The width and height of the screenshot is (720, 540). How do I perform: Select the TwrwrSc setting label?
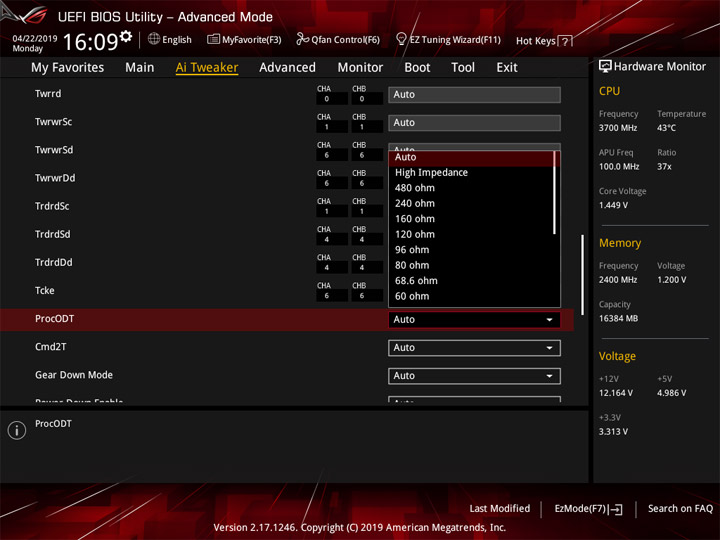coord(53,122)
